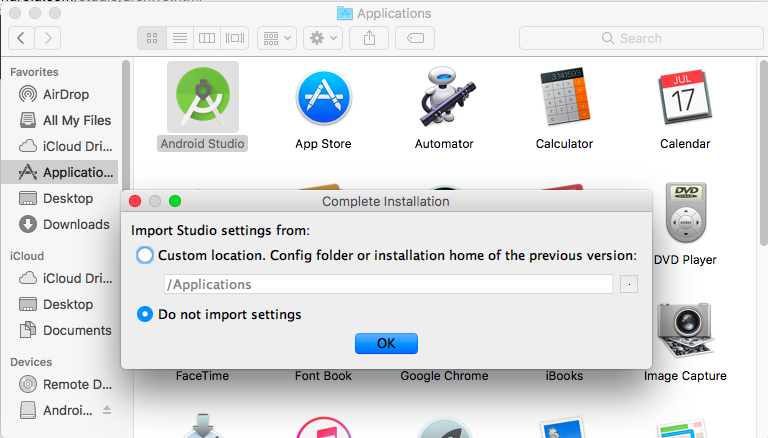
Task: Open the gear Action menu
Action: coord(323,38)
